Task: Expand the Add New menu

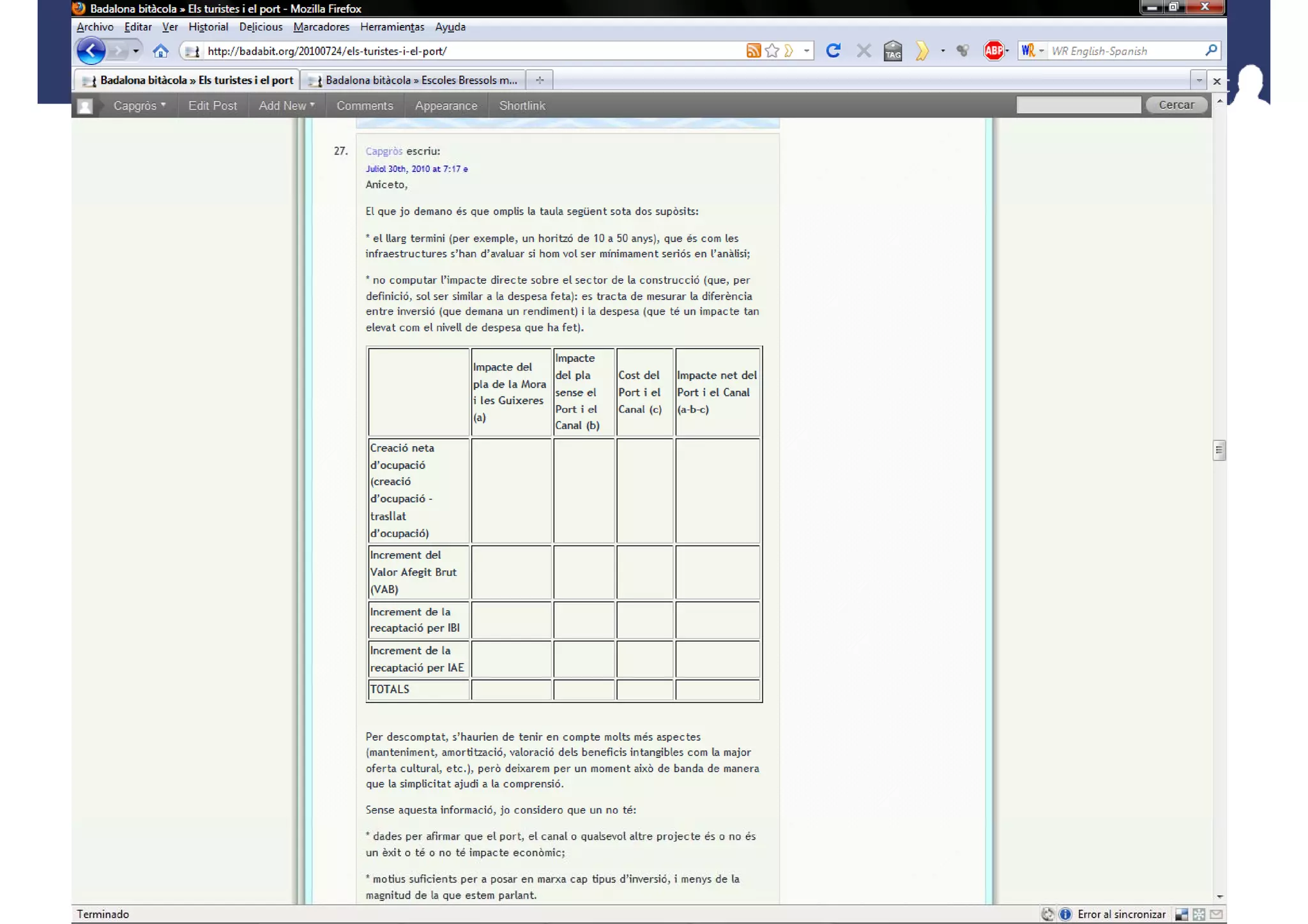Action: point(286,106)
